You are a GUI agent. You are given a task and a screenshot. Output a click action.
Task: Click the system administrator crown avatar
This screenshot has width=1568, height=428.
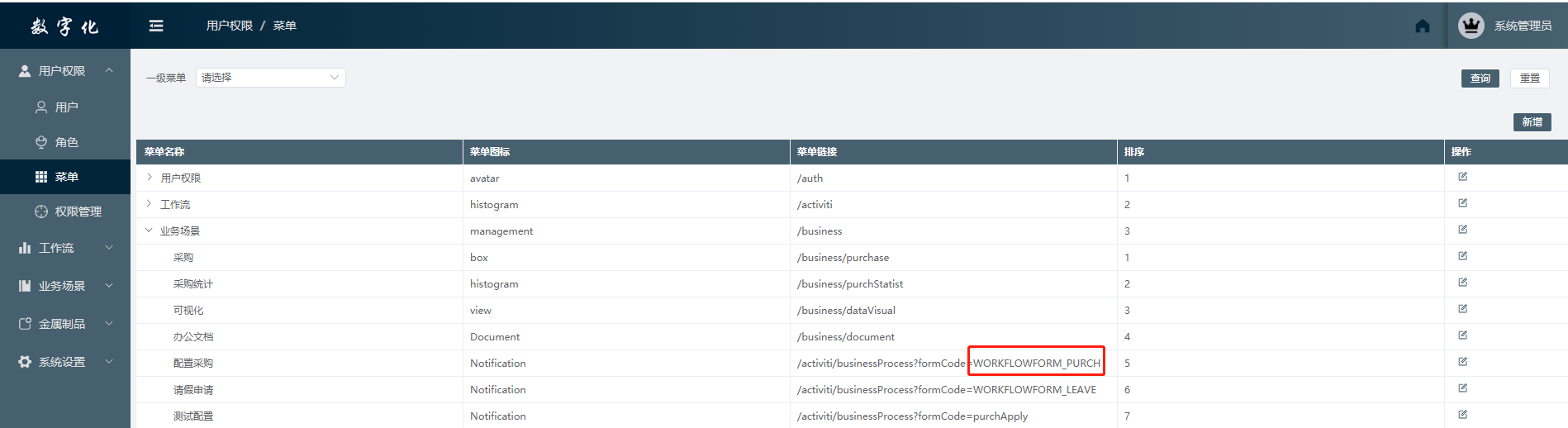tap(1471, 26)
